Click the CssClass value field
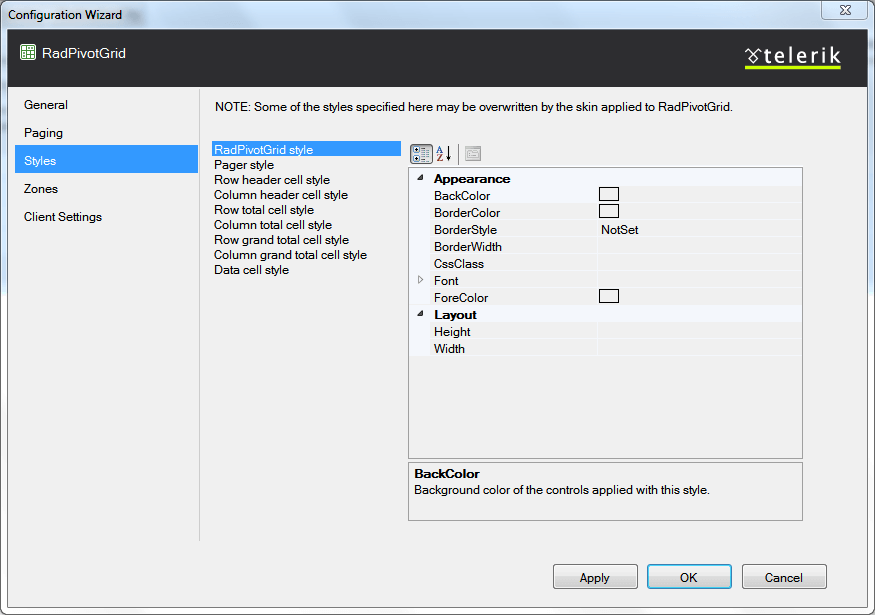The image size is (875, 615). [699, 263]
